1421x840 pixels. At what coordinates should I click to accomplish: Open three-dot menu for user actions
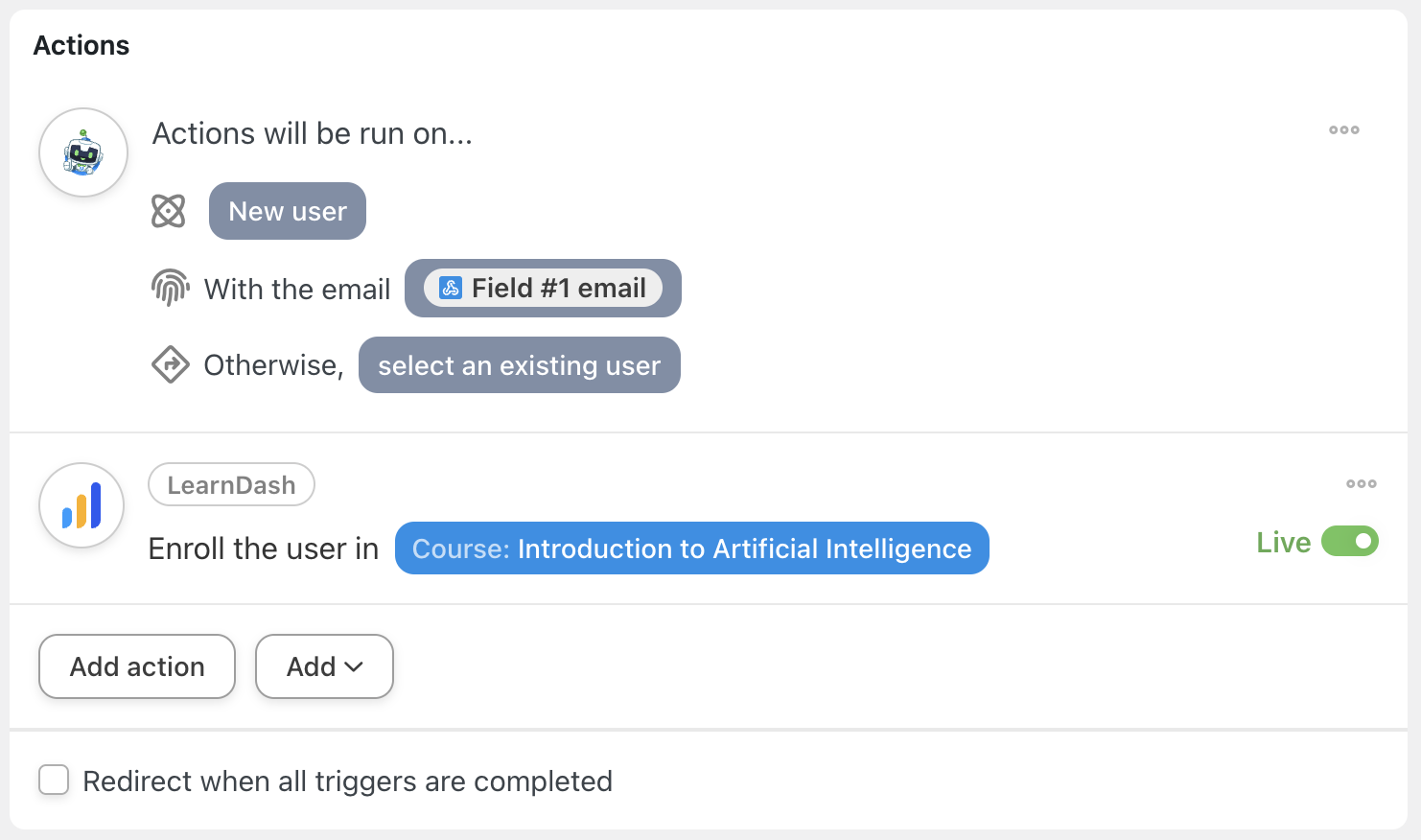[x=1343, y=130]
